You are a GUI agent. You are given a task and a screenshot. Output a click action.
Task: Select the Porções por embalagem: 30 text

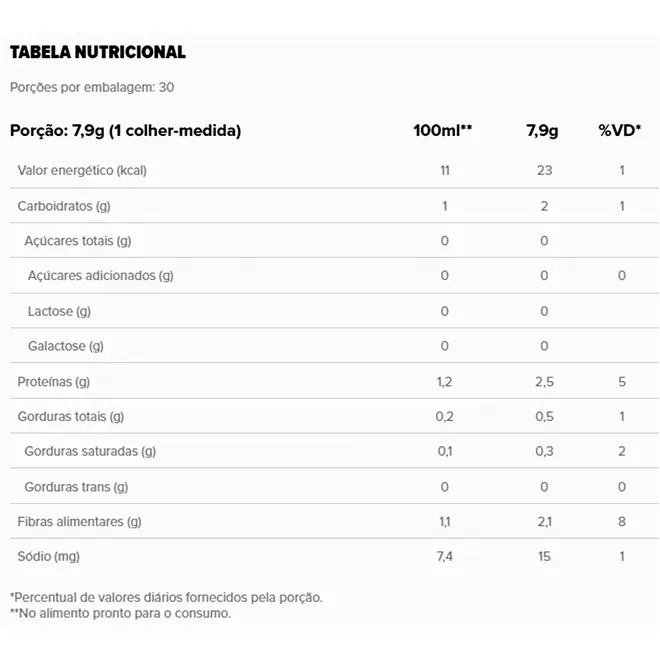click(92, 87)
